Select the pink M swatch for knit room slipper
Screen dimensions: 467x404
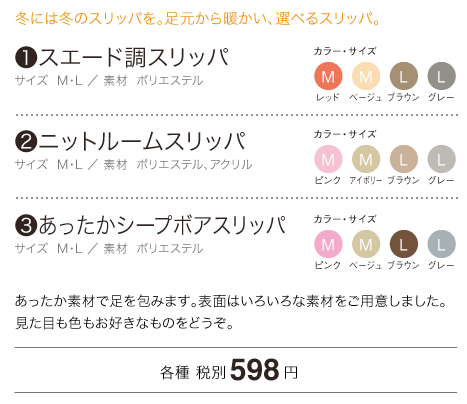pyautogui.click(x=328, y=159)
